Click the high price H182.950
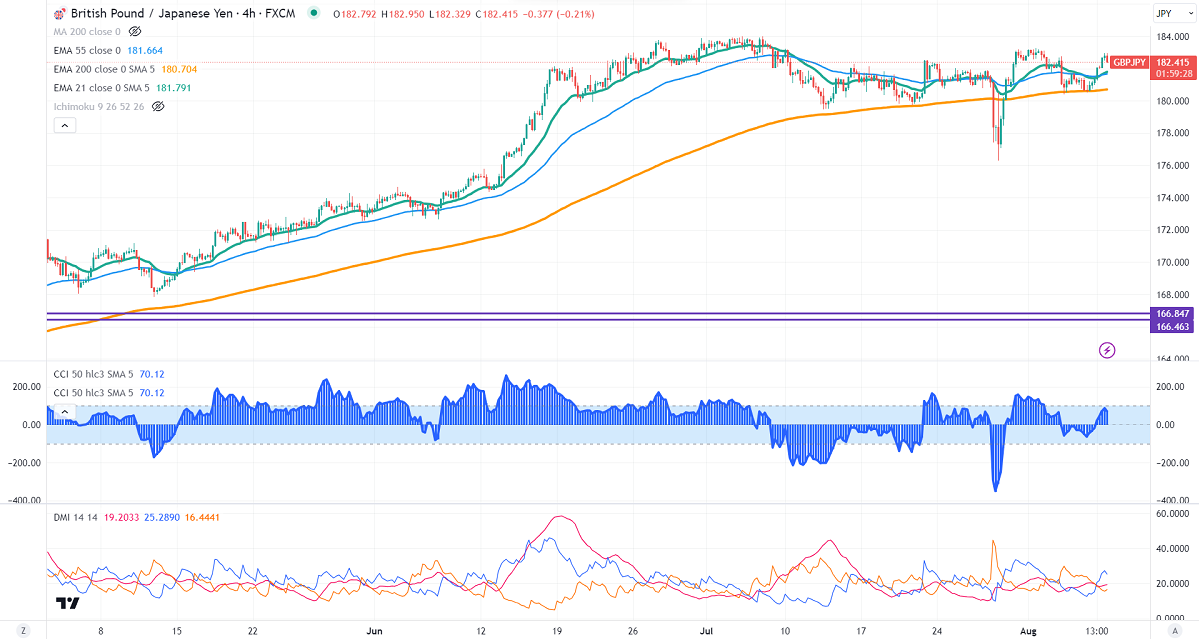 point(403,14)
